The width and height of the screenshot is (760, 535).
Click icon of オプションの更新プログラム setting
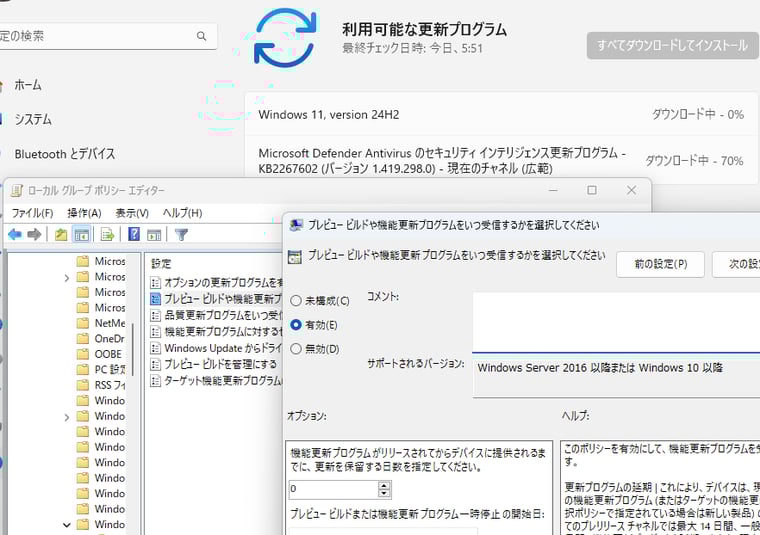[155, 282]
